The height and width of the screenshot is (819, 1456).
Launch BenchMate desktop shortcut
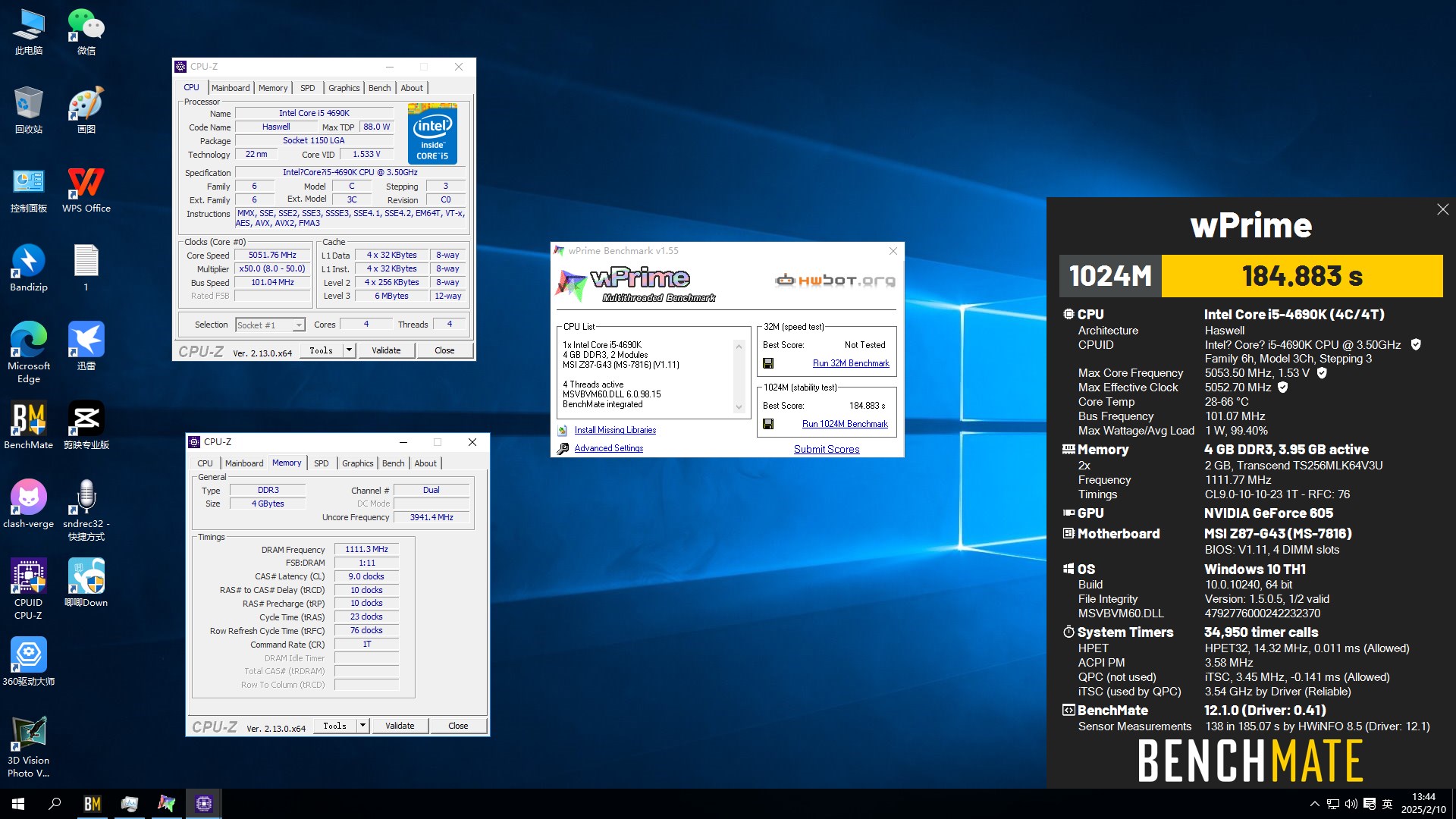click(x=29, y=426)
